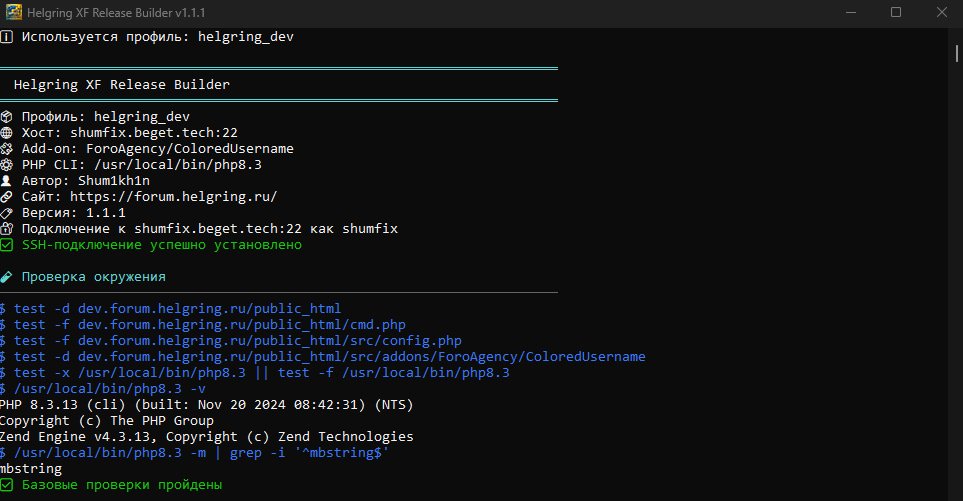Click the grep mbstring command line
963x501 pixels.
coord(194,453)
